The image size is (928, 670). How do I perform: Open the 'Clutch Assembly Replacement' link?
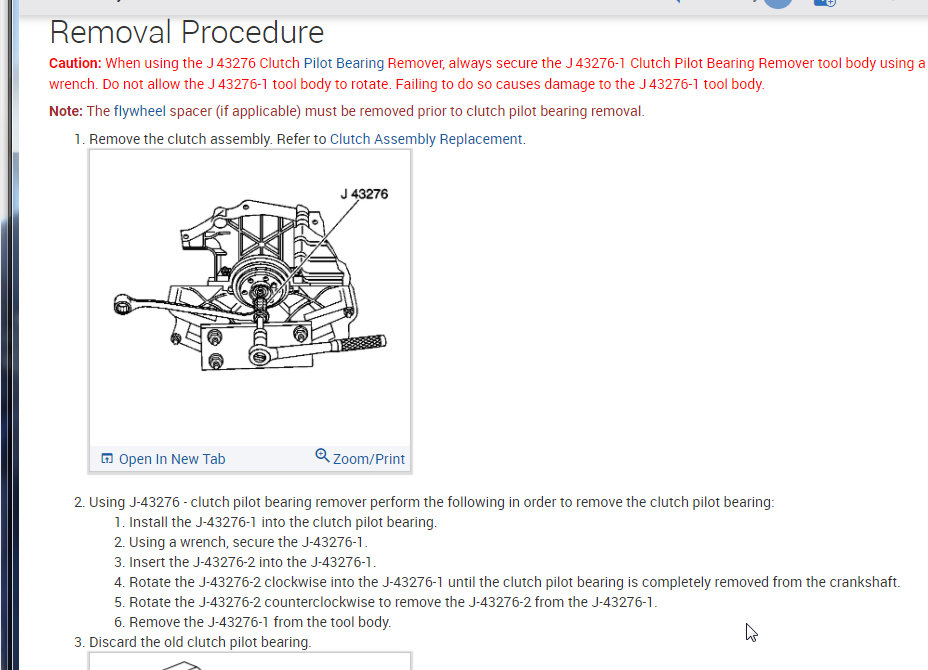coord(426,139)
